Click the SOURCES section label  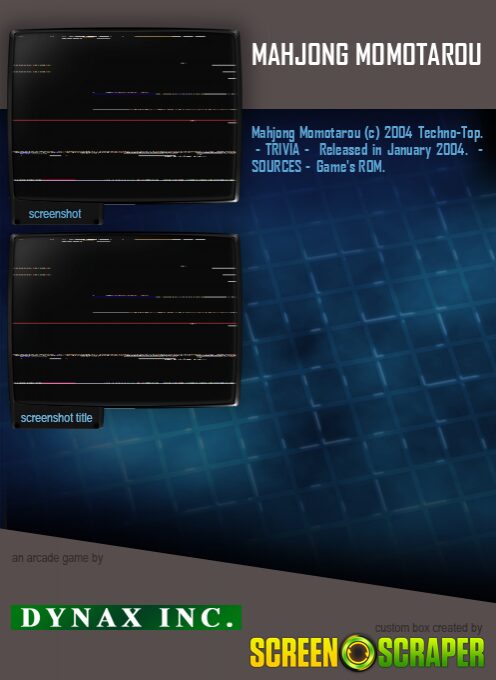coord(276,166)
